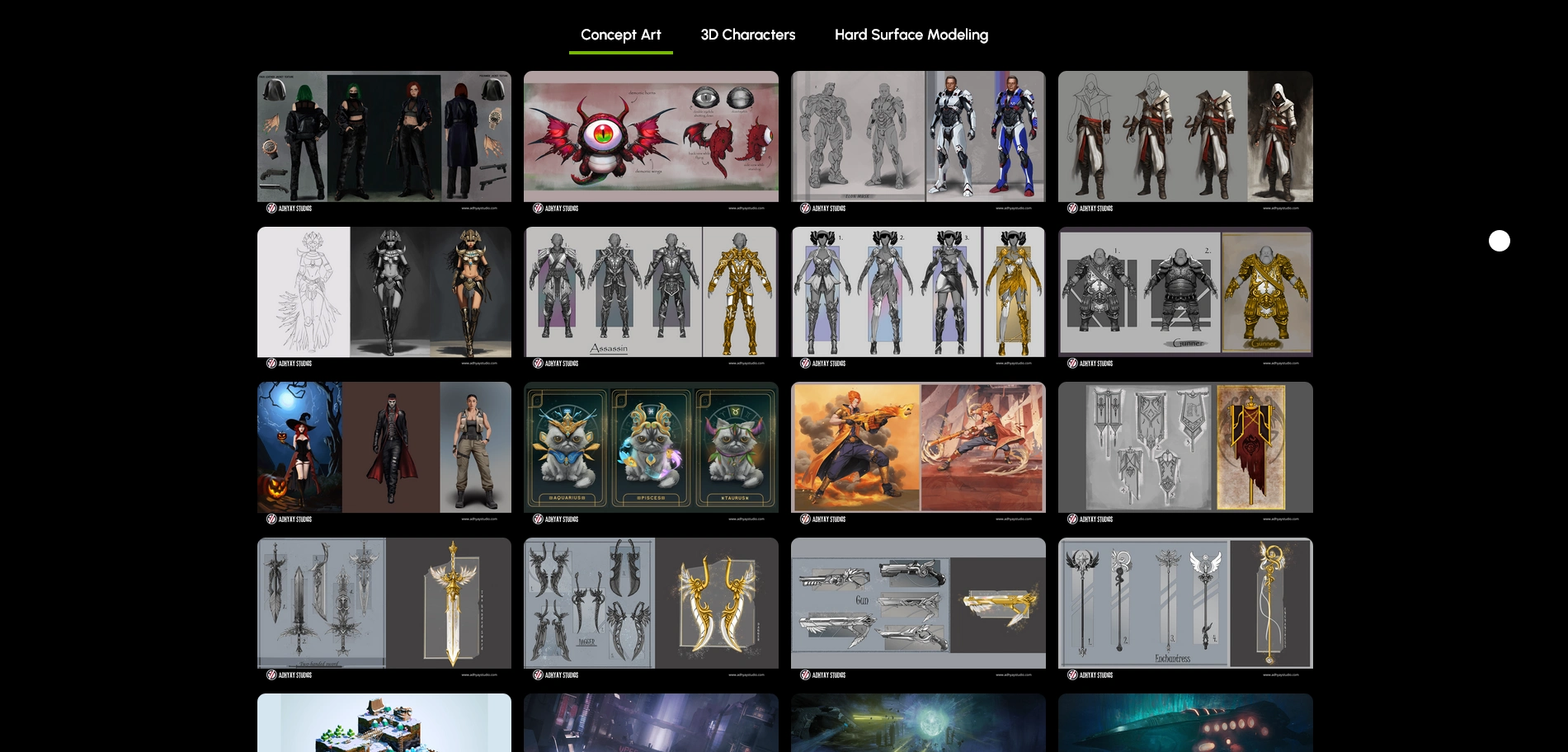This screenshot has width=1568, height=752.
Task: Click the white circle button on right
Action: click(x=1500, y=241)
